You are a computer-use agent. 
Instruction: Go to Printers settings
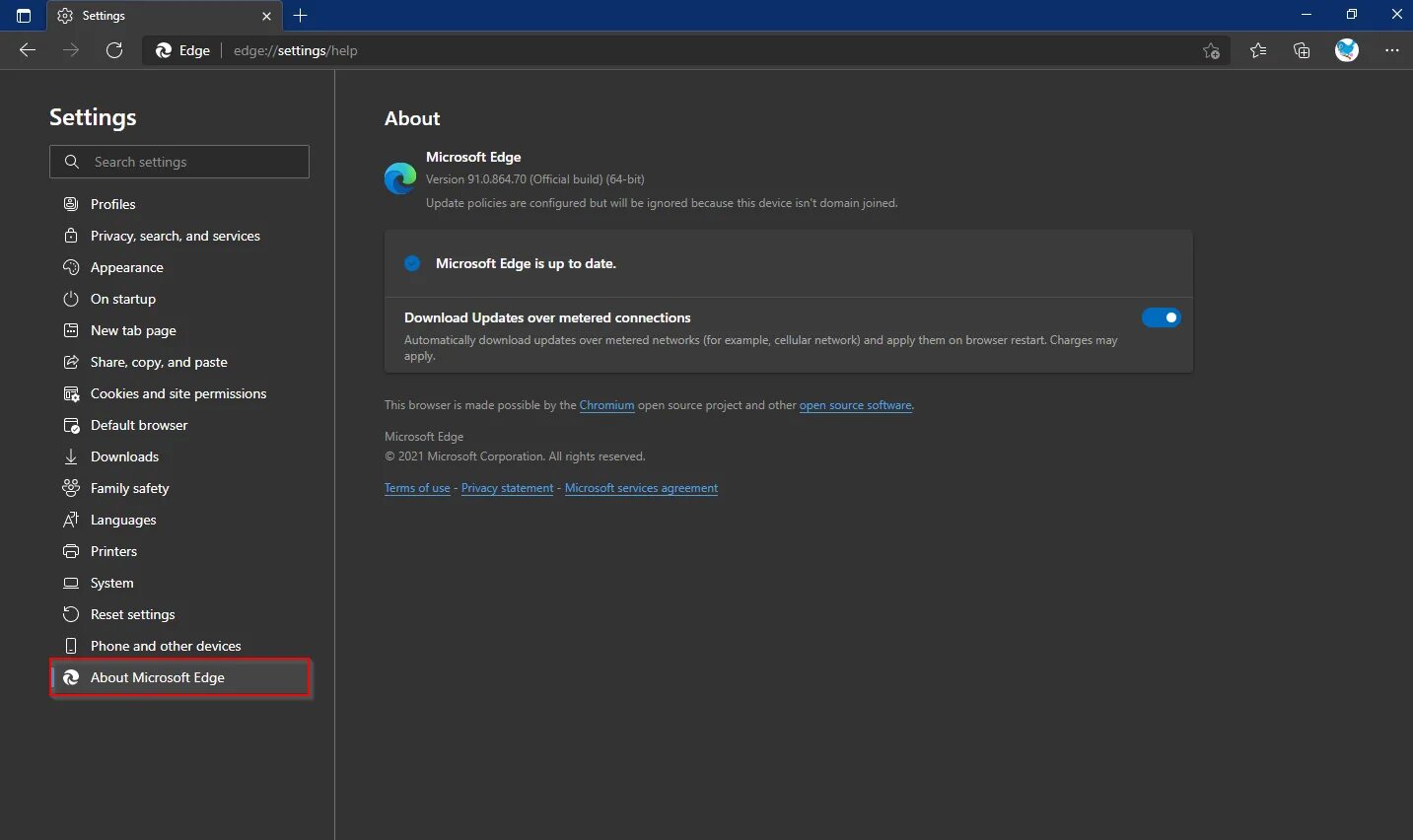tap(179, 551)
